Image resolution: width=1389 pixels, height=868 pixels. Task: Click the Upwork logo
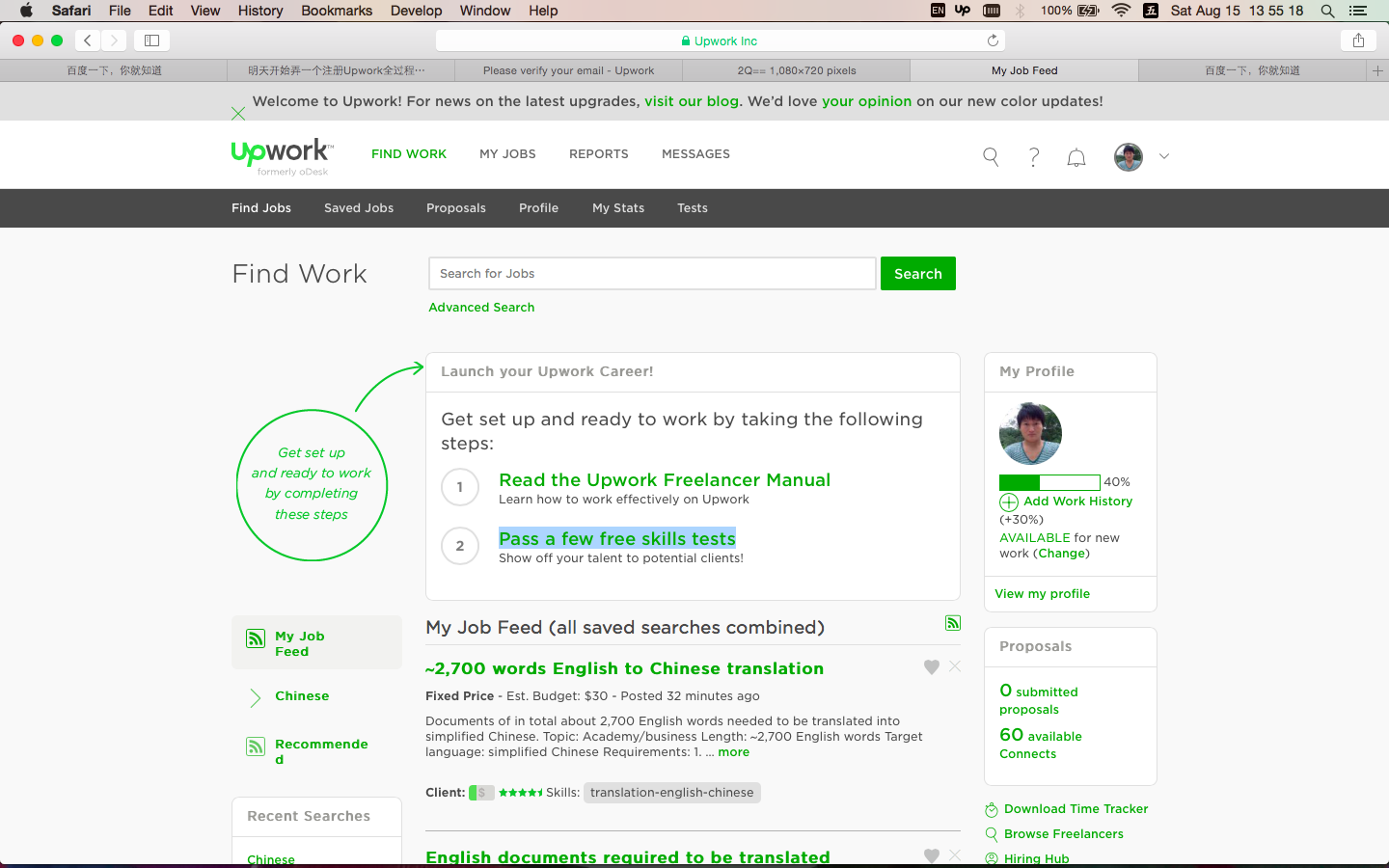280,153
